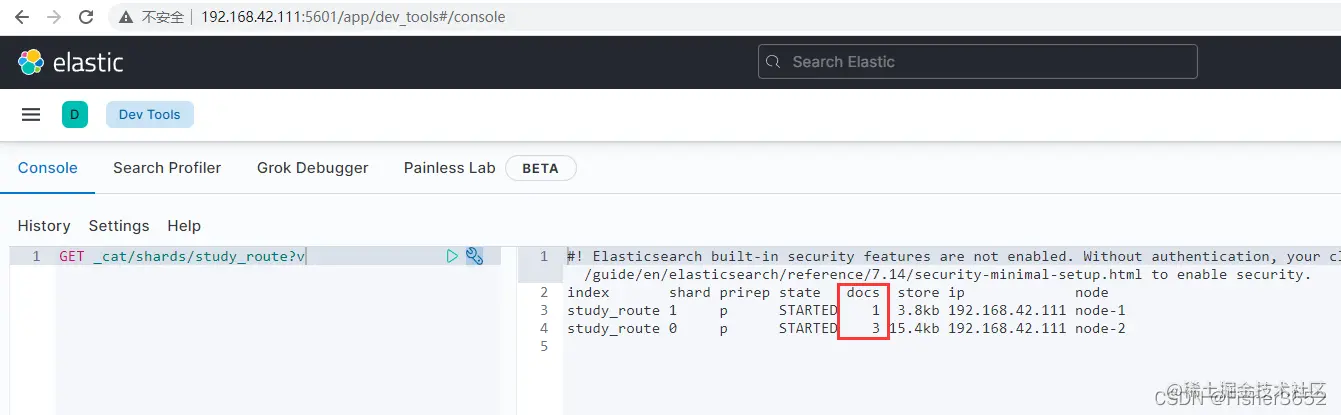Screen dimensions: 1341x415
Task: Click the green D space avatar
Action: click(75, 115)
